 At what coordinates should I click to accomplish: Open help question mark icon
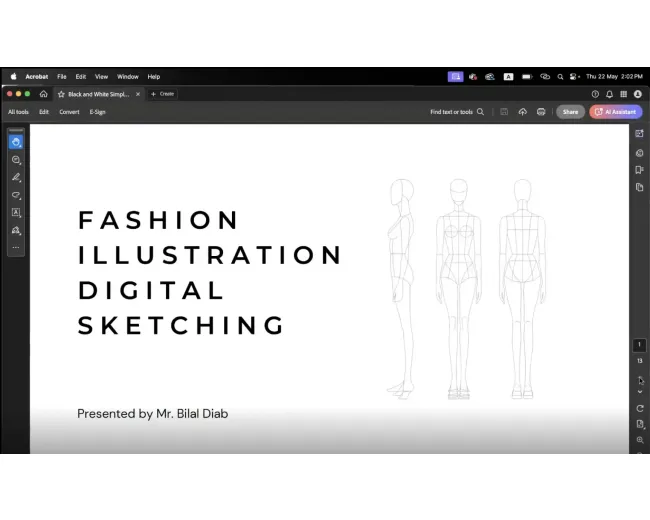(595, 94)
